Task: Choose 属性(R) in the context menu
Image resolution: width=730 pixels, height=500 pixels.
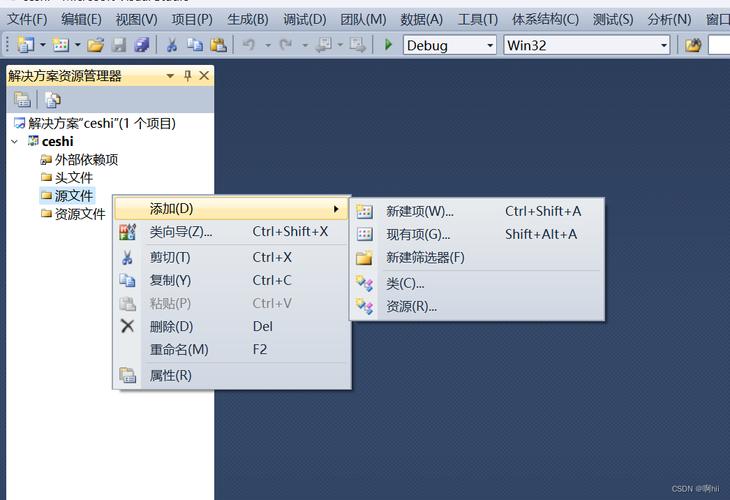Action: [x=231, y=375]
